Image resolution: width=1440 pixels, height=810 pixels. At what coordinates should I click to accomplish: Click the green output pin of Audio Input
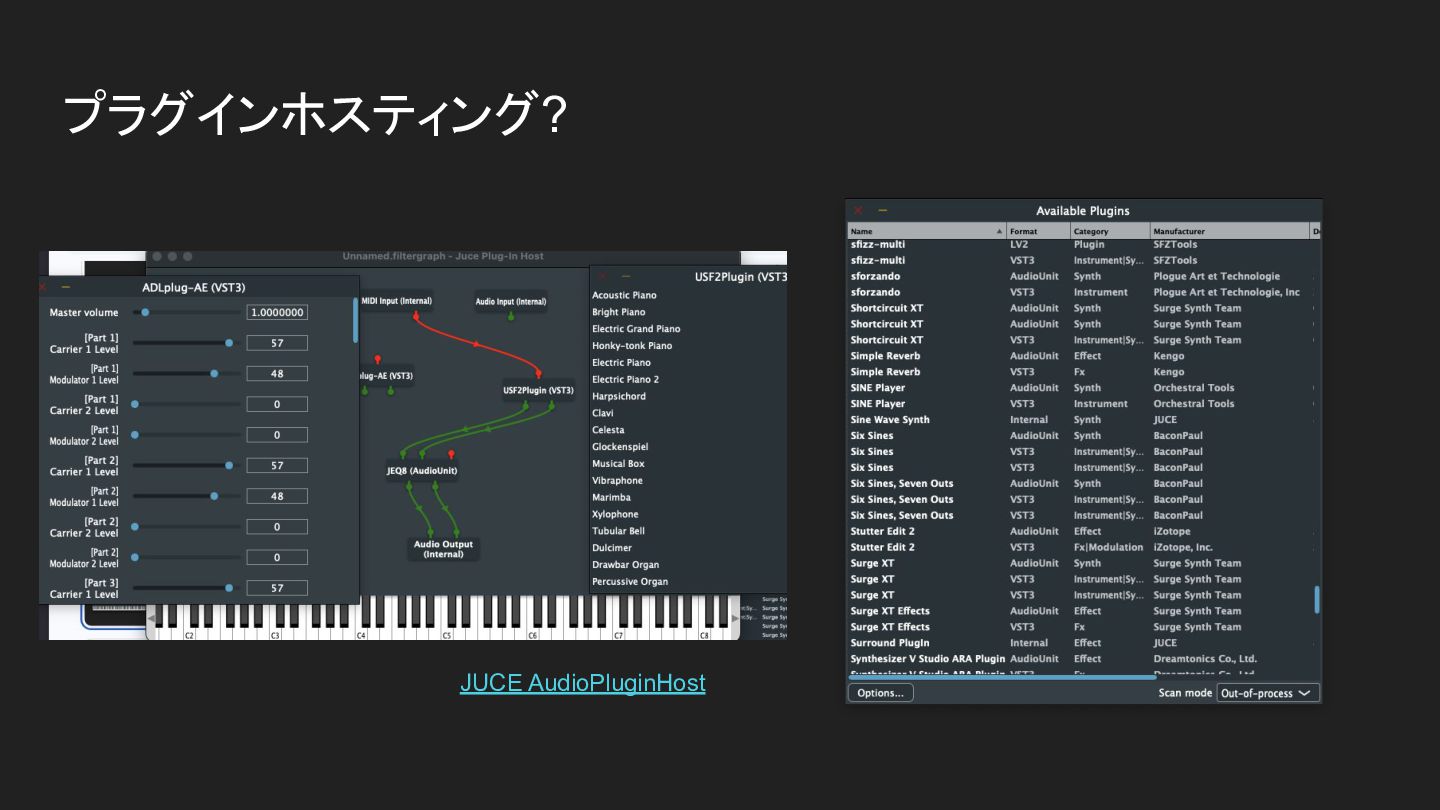coord(511,316)
